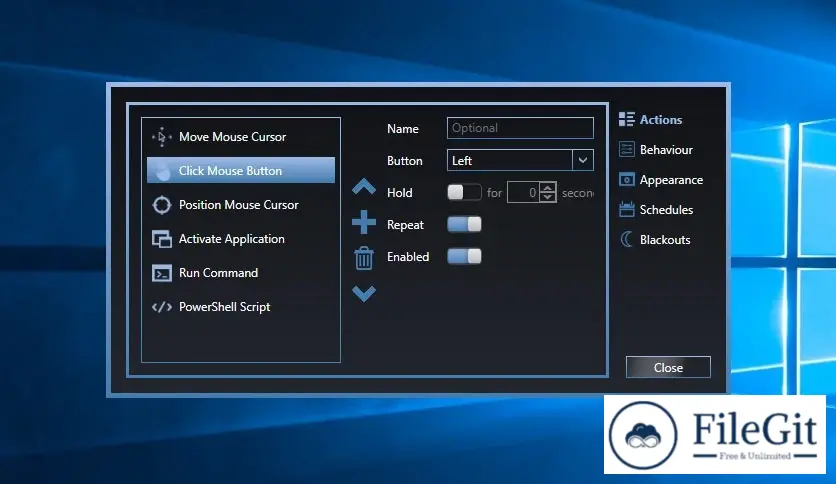This screenshot has width=836, height=484.
Task: Move action down with the down chevron
Action: pyautogui.click(x=364, y=293)
